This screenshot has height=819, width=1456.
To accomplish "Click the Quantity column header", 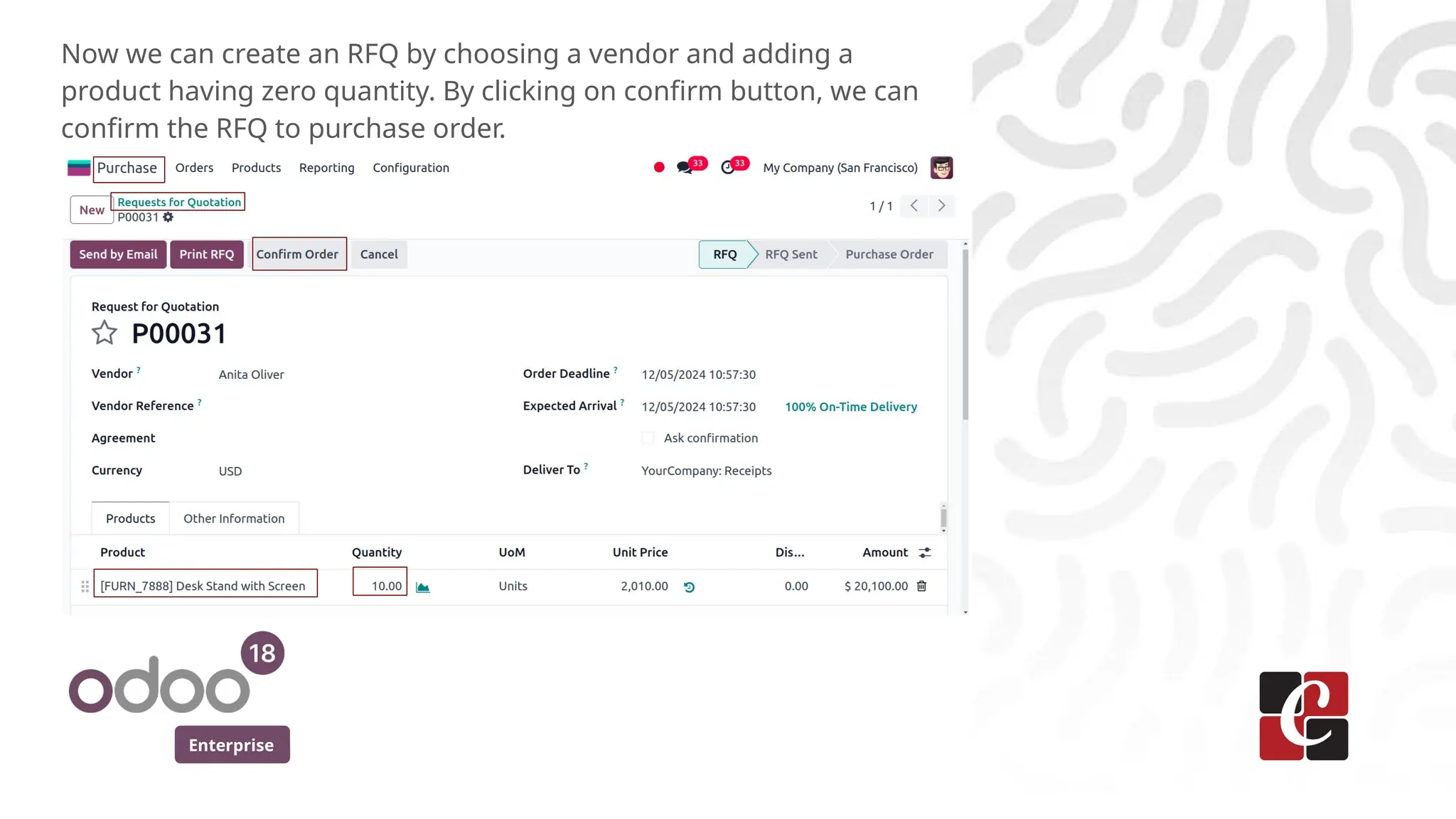I will pos(377,552).
